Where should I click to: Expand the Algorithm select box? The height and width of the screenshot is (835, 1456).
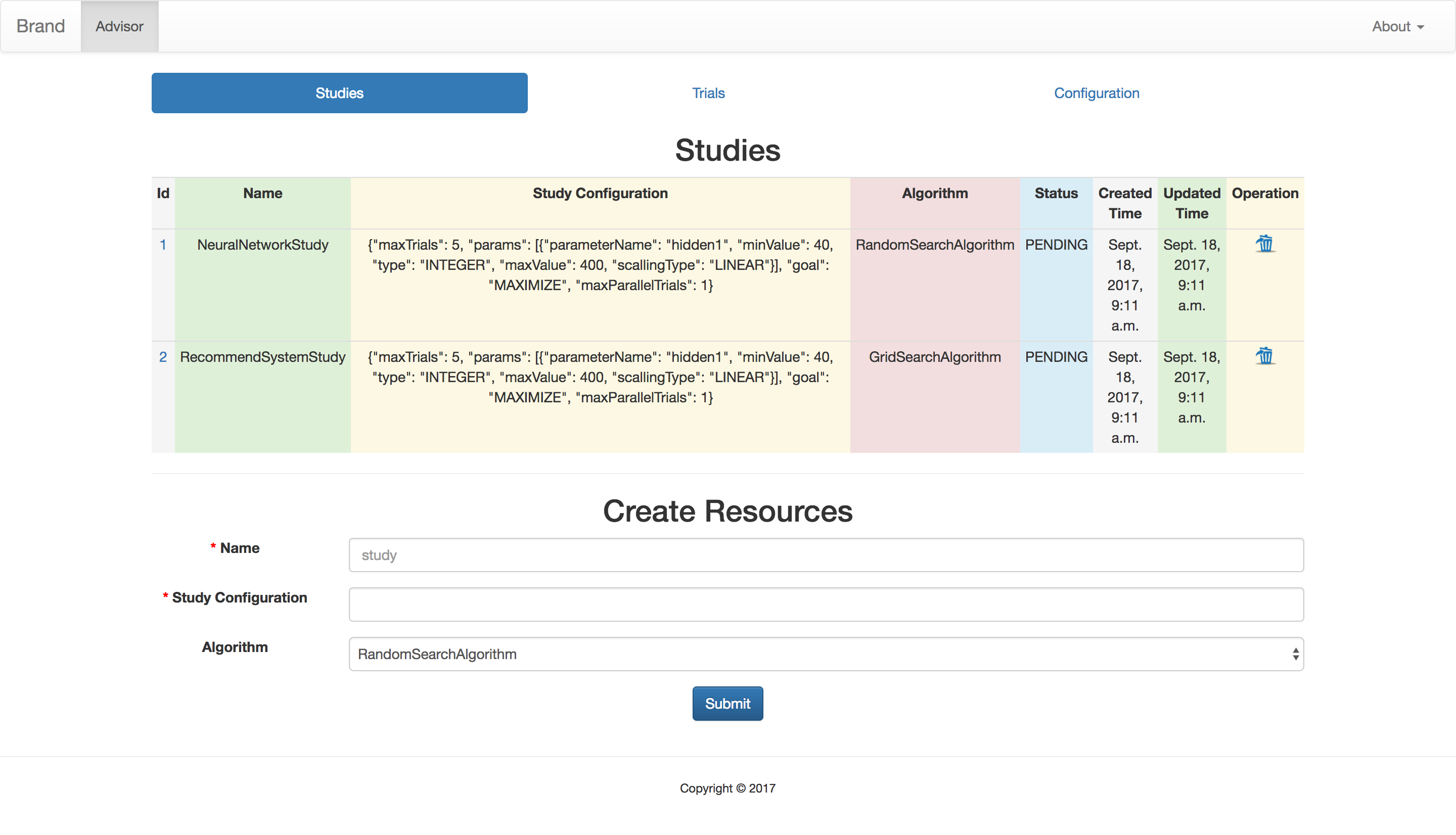[x=825, y=654]
